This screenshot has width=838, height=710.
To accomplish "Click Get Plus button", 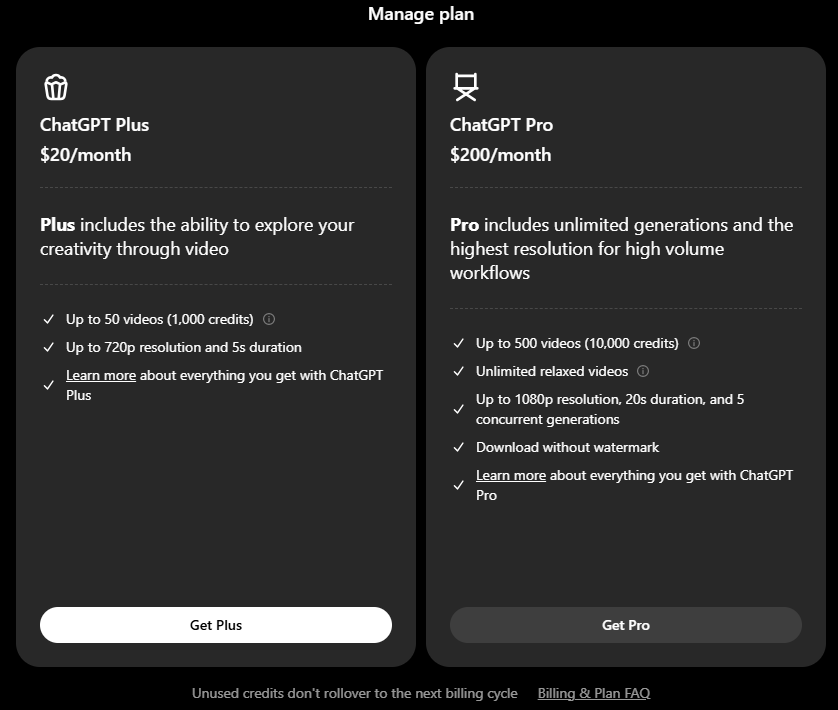I will (x=216, y=625).
